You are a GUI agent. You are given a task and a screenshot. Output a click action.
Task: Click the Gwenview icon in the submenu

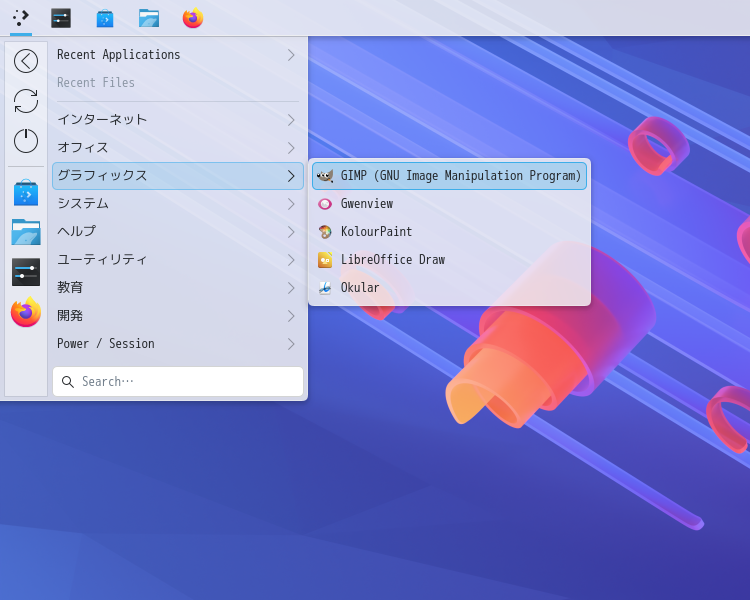tap(325, 204)
